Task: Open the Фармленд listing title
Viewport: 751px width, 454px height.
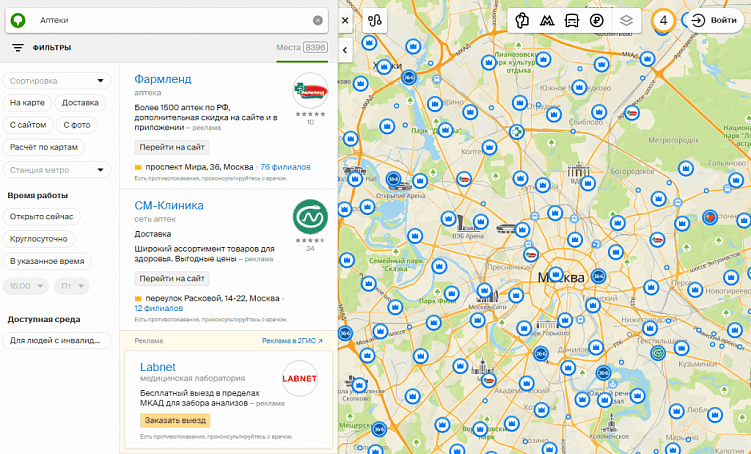Action: click(163, 79)
